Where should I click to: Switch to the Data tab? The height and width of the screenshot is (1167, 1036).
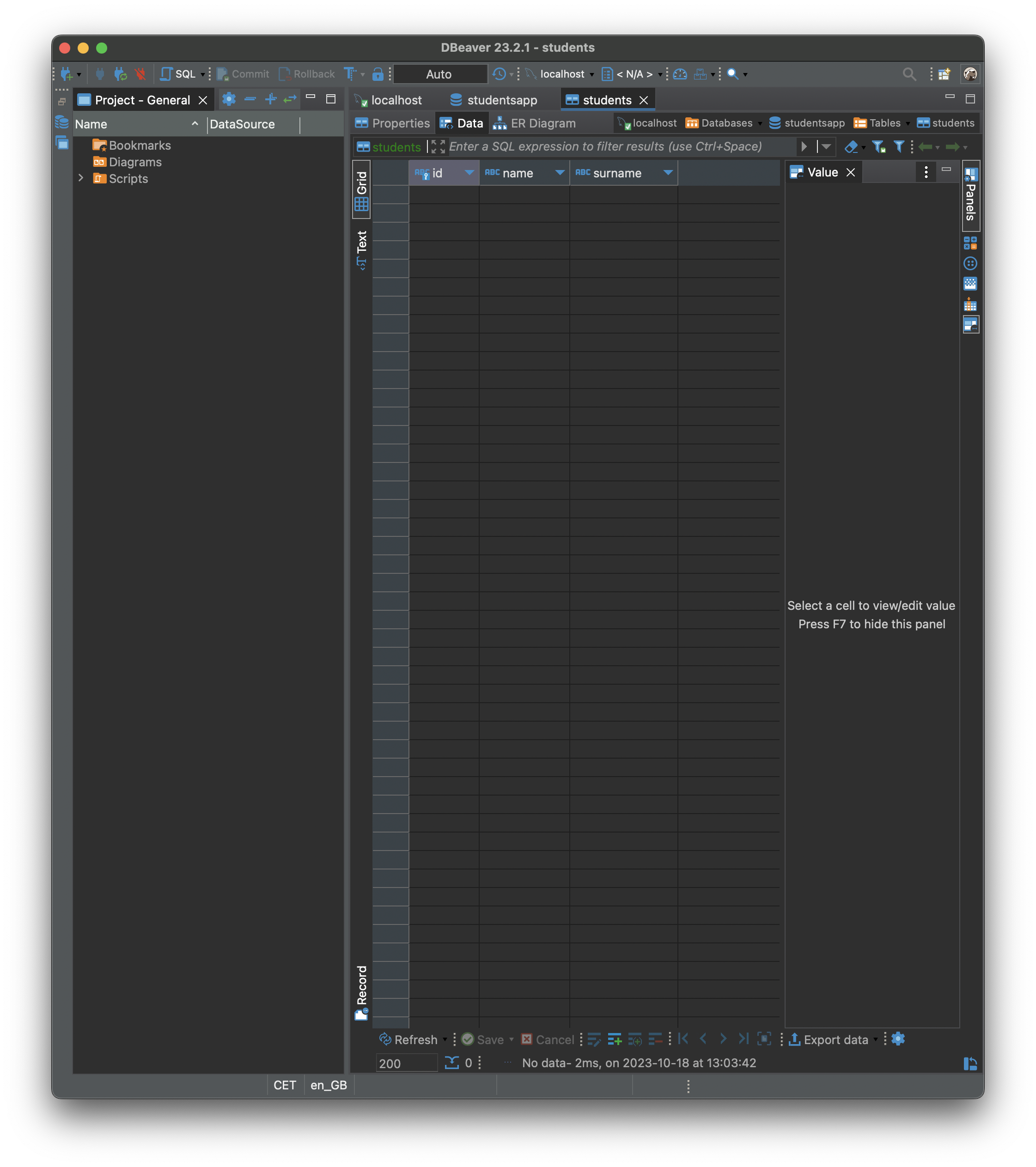click(462, 123)
